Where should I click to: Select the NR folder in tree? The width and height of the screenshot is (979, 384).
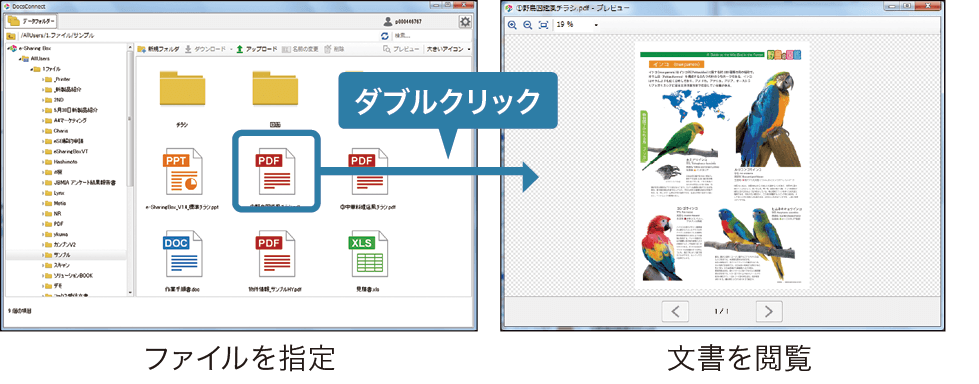coord(54,214)
